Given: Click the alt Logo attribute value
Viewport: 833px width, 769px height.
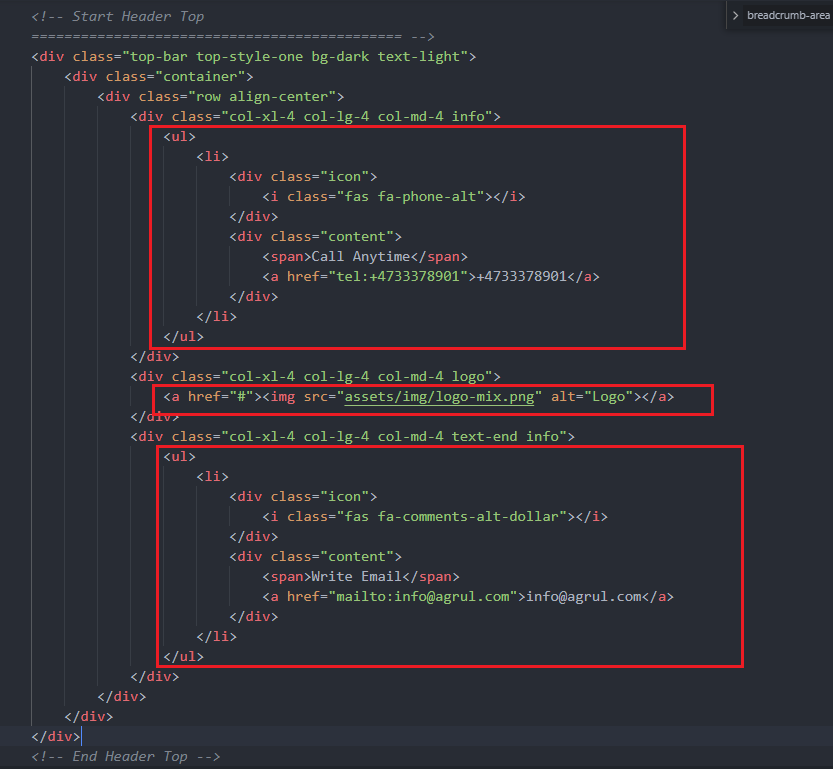Looking at the screenshot, I should tap(609, 397).
